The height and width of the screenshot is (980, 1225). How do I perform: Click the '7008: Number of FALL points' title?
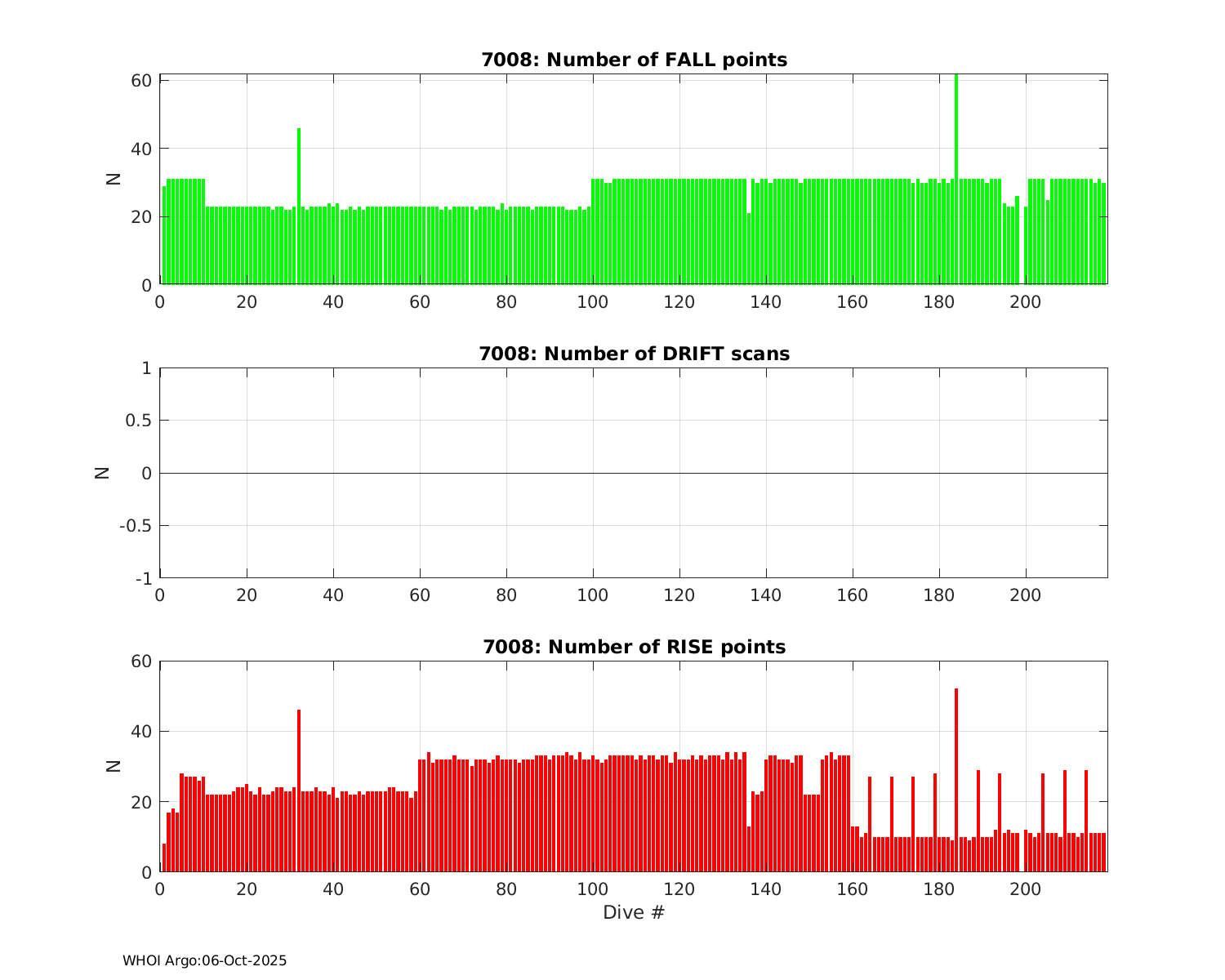click(x=634, y=60)
